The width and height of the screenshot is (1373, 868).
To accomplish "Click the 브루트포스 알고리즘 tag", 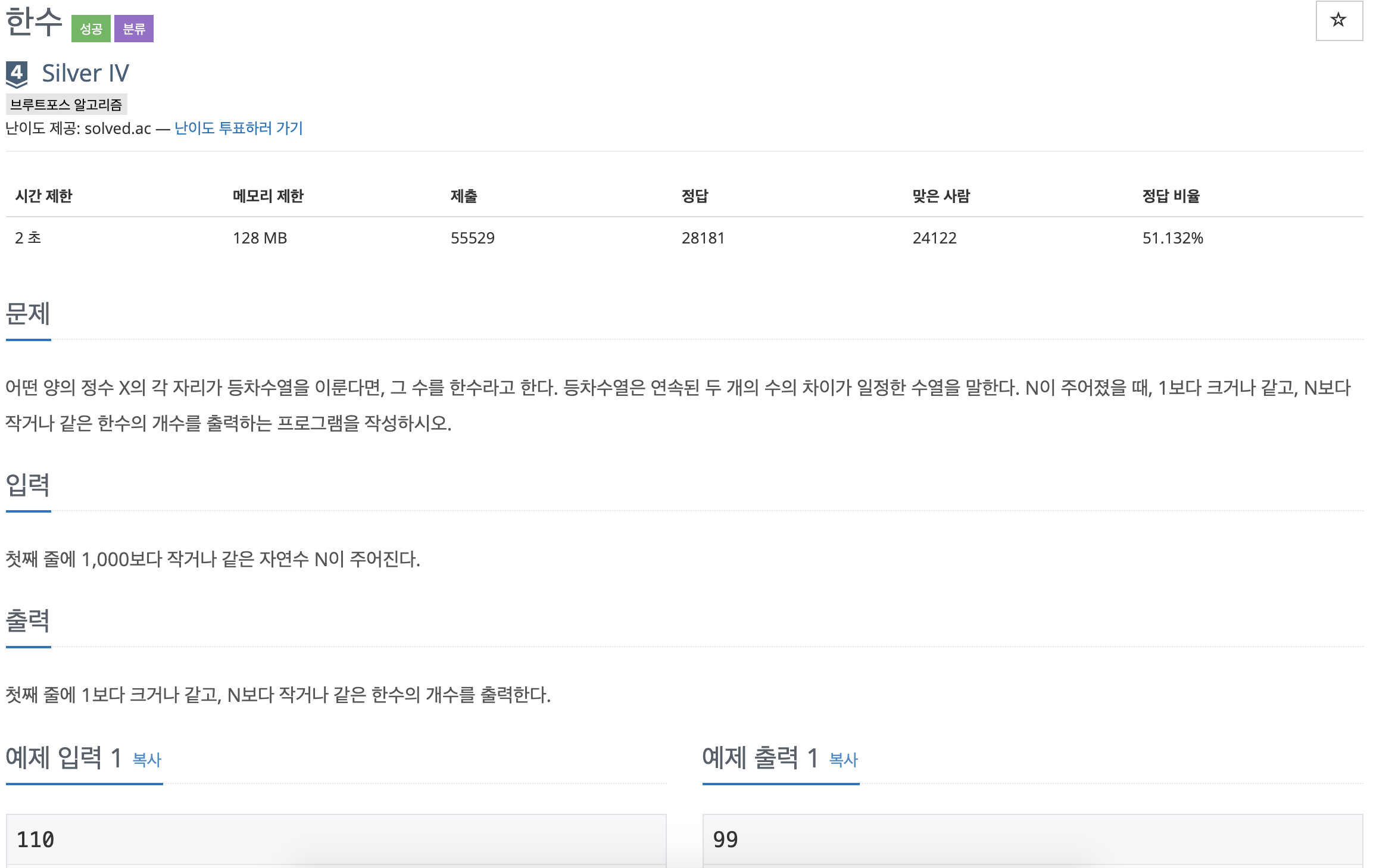I will coord(66,105).
